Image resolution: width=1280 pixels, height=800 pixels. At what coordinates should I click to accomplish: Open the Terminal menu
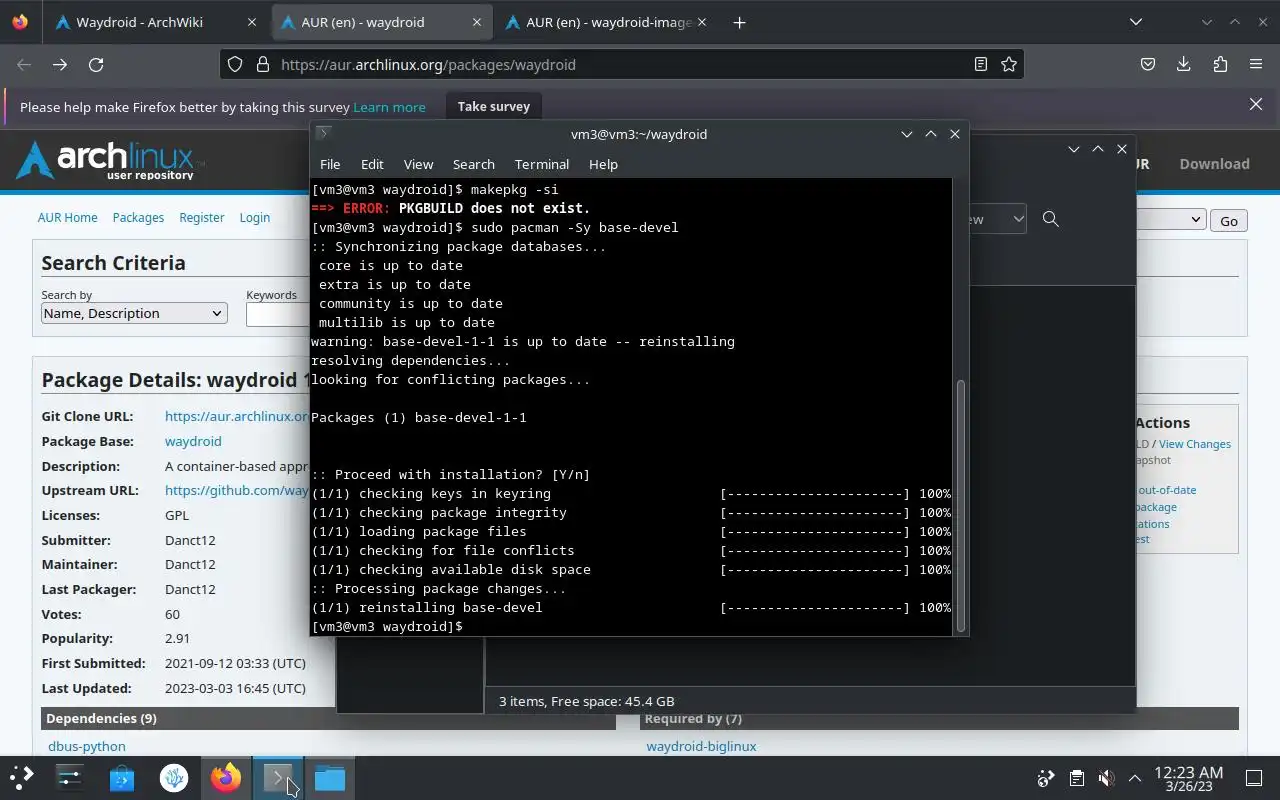coord(542,164)
